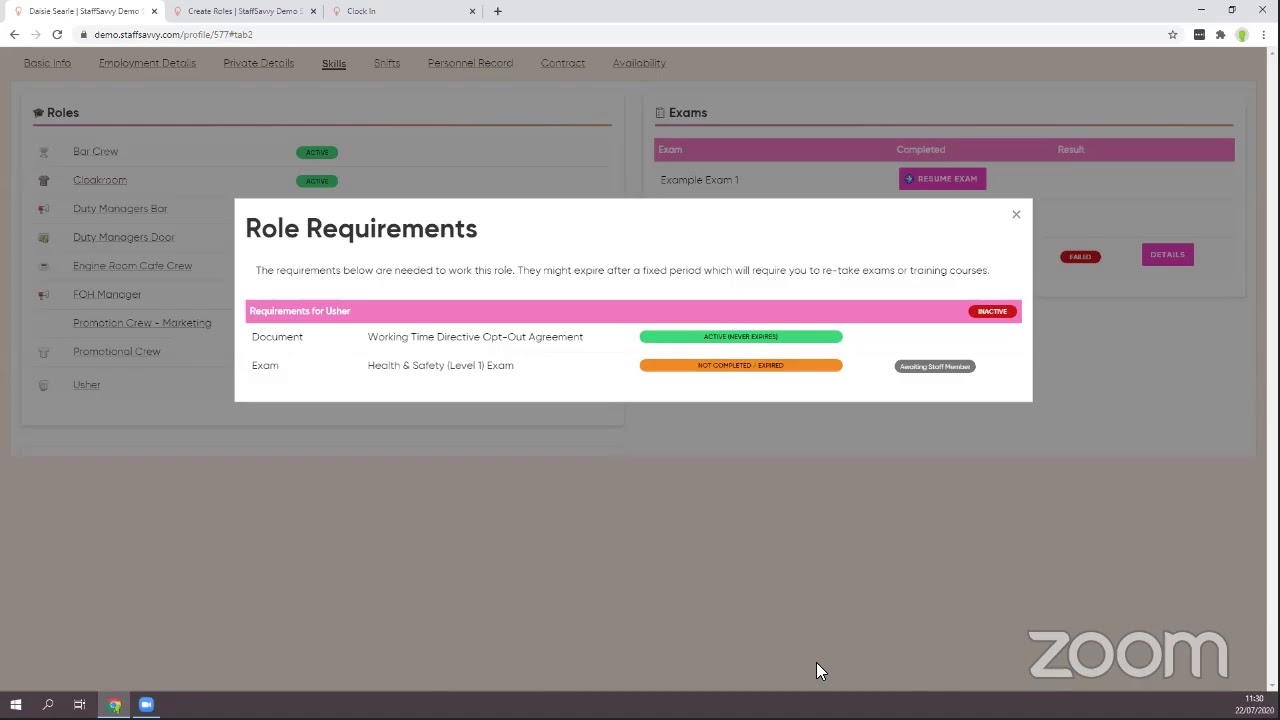Open Zoom from the taskbar
1280x720 pixels.
[146, 705]
